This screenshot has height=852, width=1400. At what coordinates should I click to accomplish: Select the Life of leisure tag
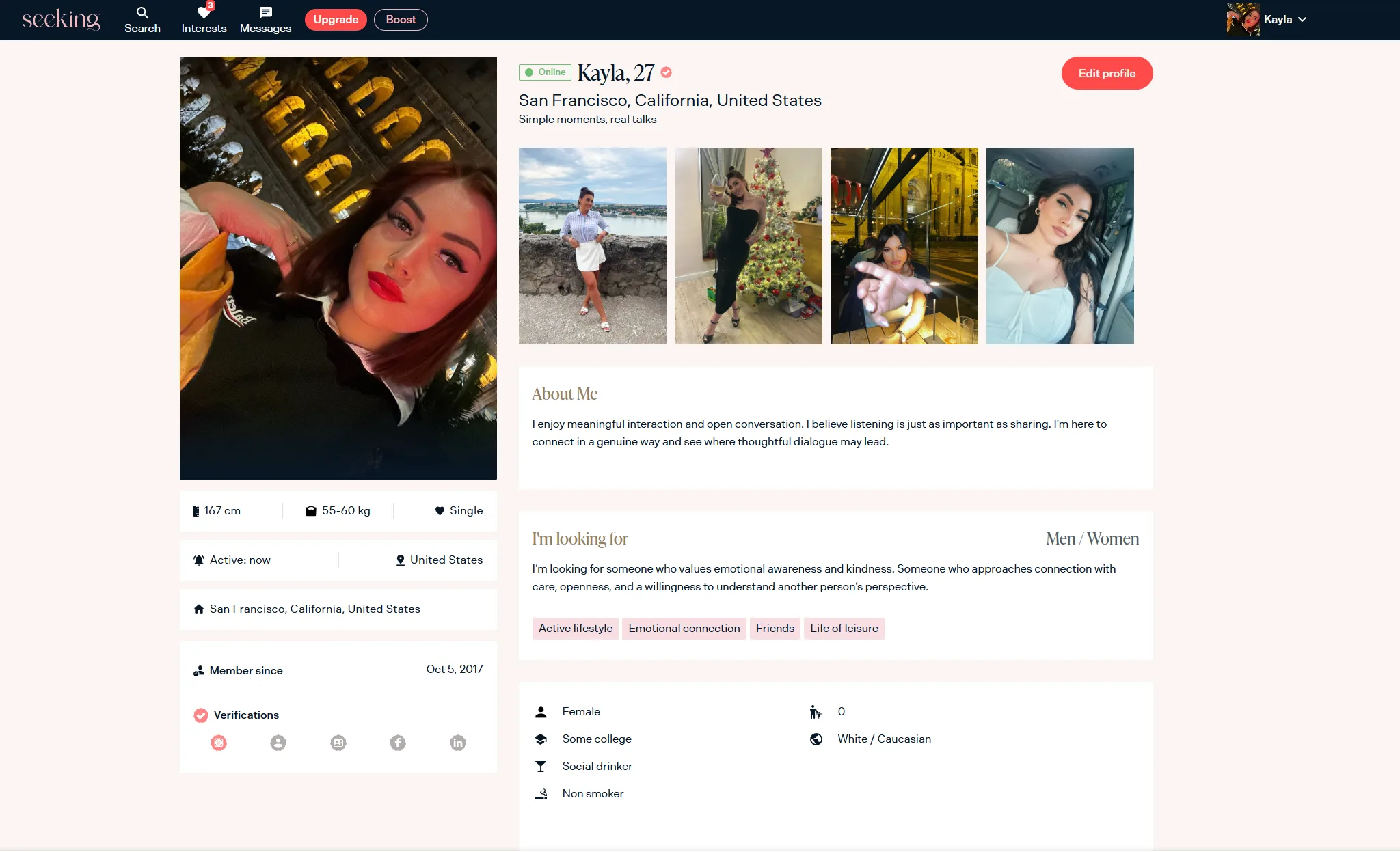point(844,629)
